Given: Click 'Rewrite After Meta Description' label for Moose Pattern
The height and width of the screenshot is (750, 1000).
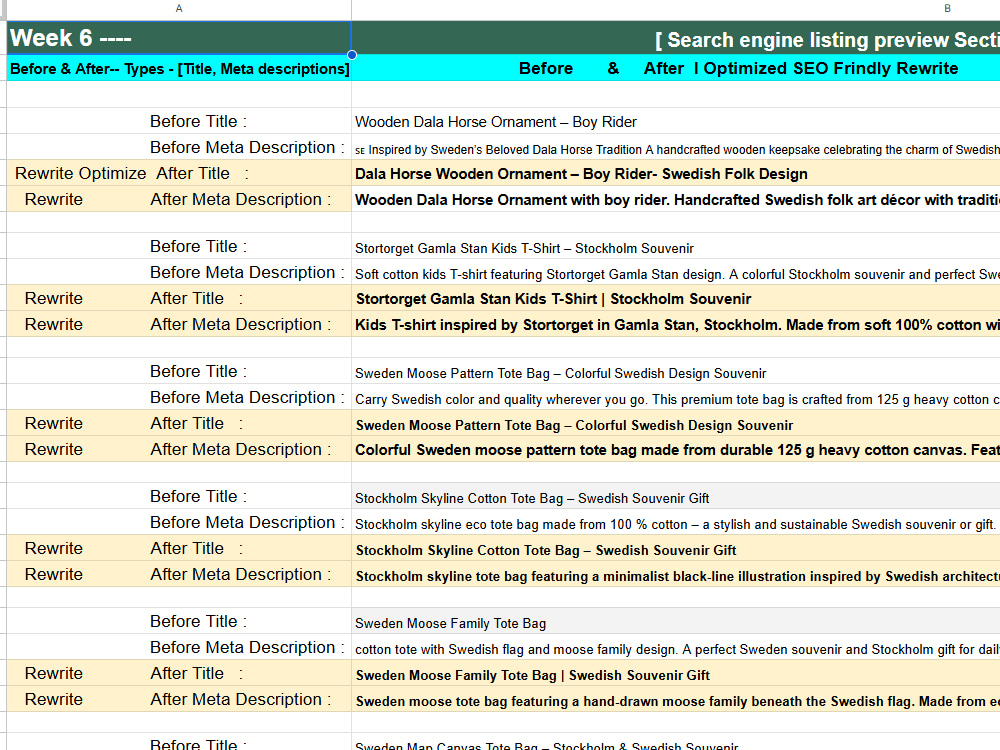Looking at the screenshot, I should (x=179, y=450).
